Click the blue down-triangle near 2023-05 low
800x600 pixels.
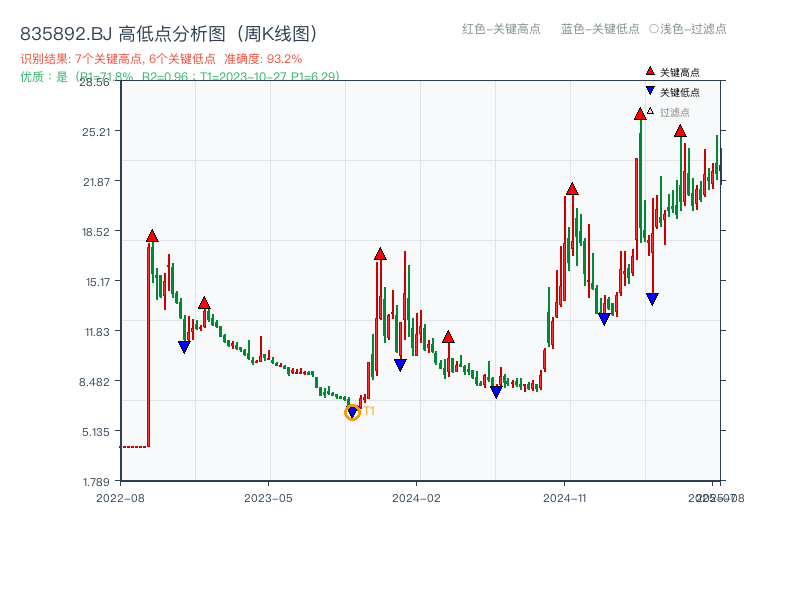point(184,345)
